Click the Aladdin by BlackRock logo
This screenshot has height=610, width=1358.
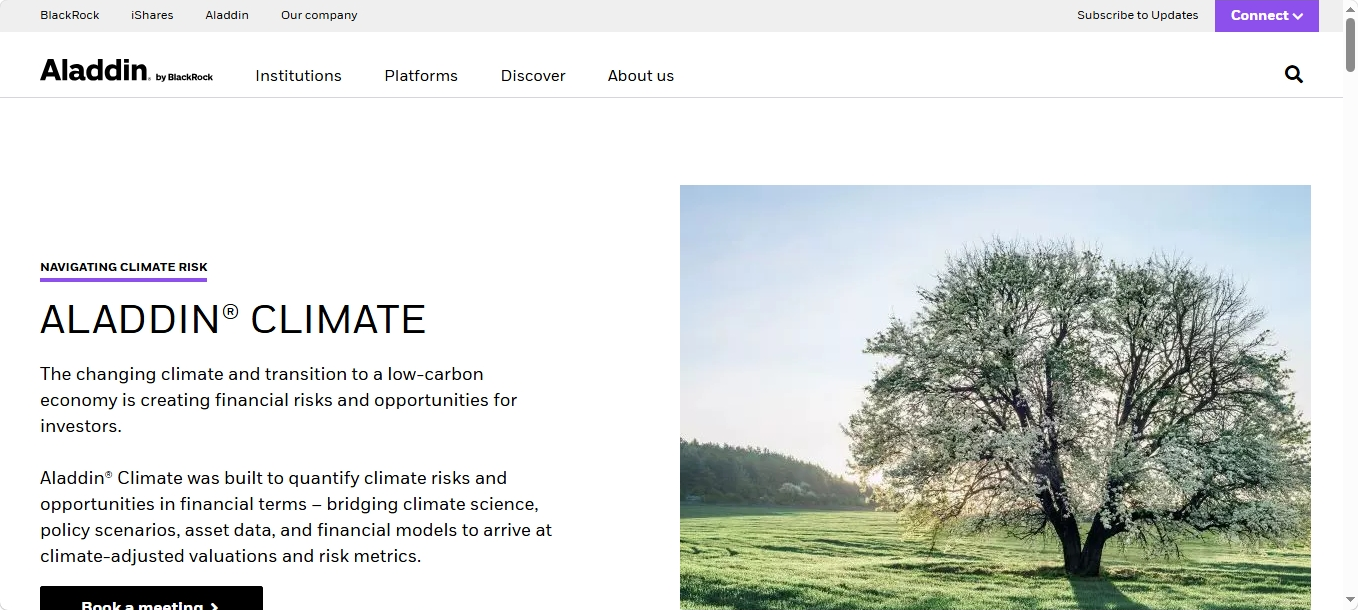[126, 71]
